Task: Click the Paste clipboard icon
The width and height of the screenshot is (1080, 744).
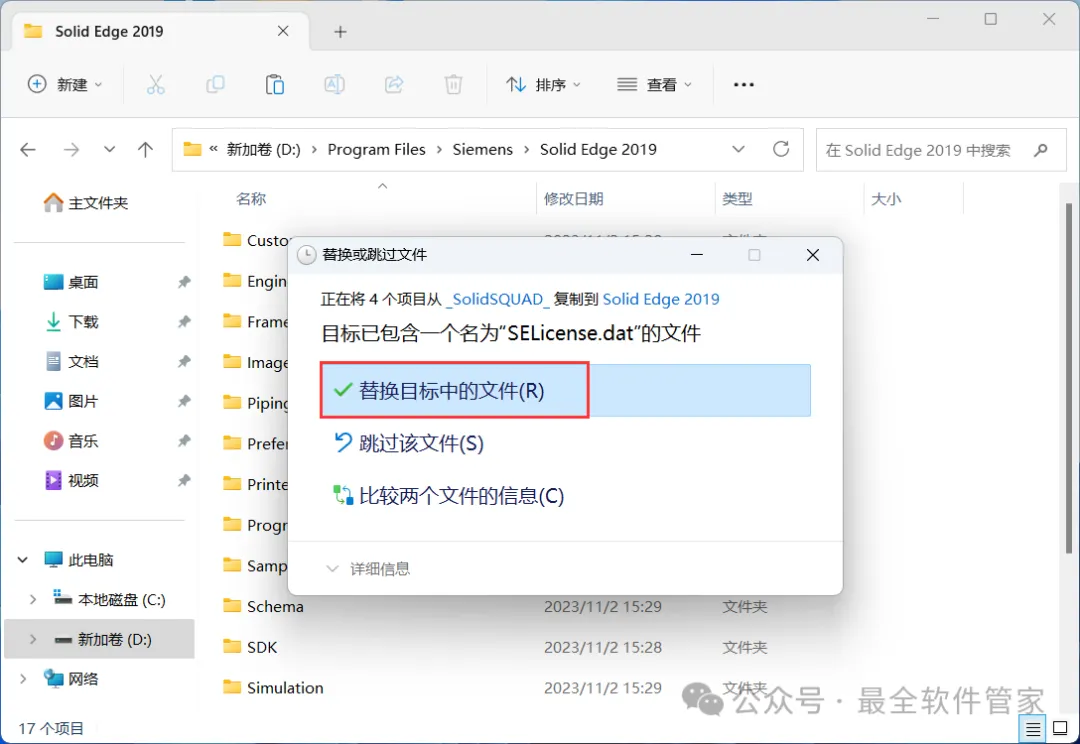Action: tap(275, 85)
